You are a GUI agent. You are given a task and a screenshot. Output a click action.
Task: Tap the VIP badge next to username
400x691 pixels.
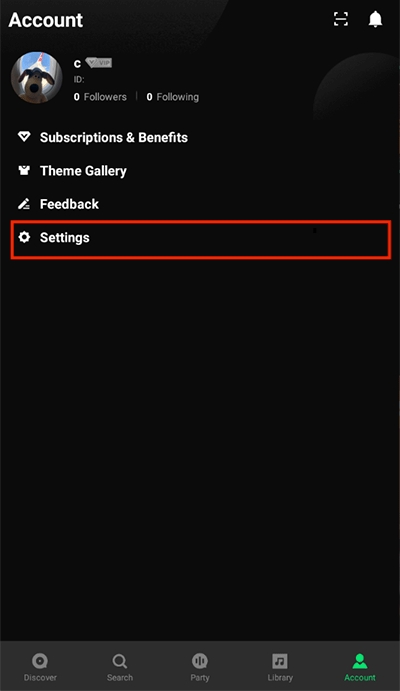(x=99, y=63)
